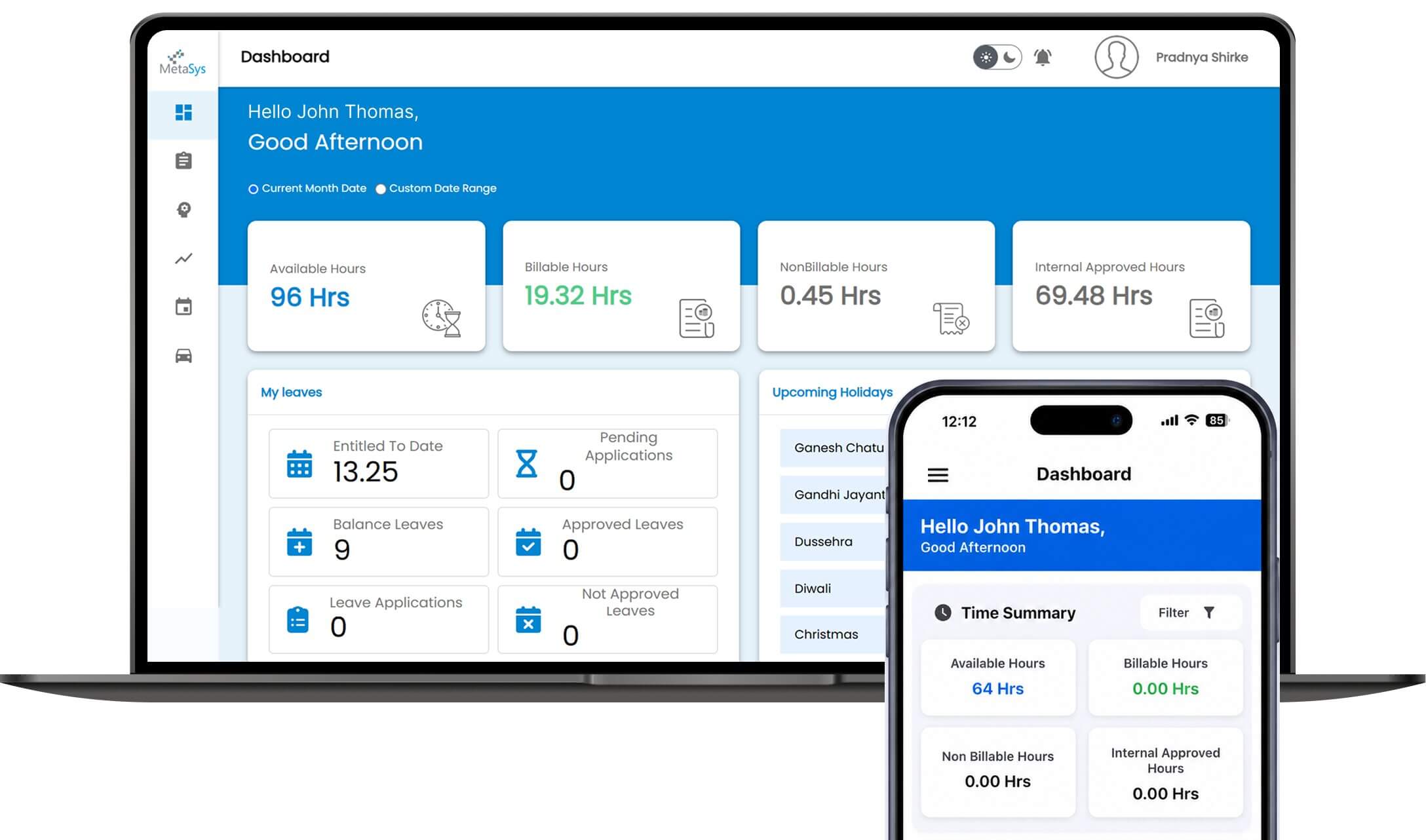Click the phone's Non Billable Hours label
The image size is (1426, 840).
997,756
